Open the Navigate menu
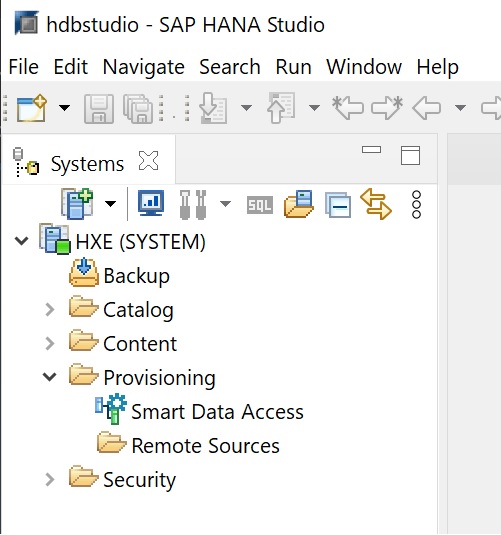The image size is (501, 535). (144, 67)
